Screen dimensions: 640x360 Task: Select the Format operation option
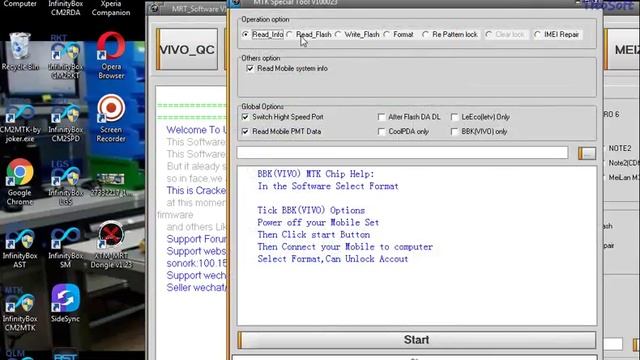(x=399, y=35)
